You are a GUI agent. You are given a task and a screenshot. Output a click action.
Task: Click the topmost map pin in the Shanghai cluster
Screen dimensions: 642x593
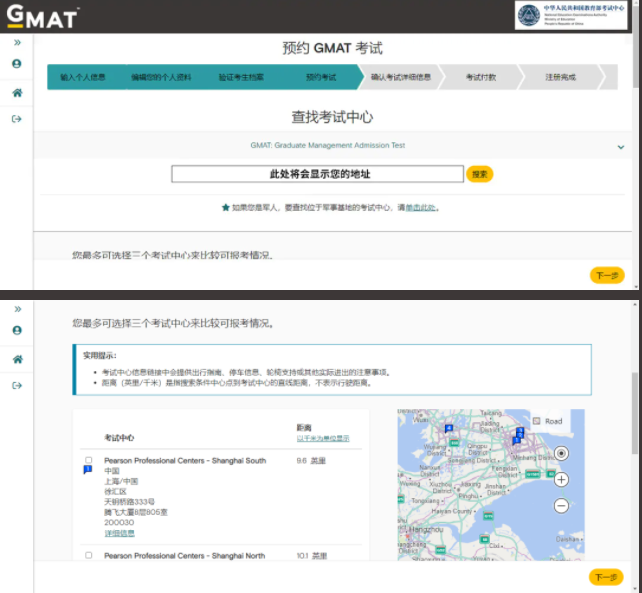[520, 431]
